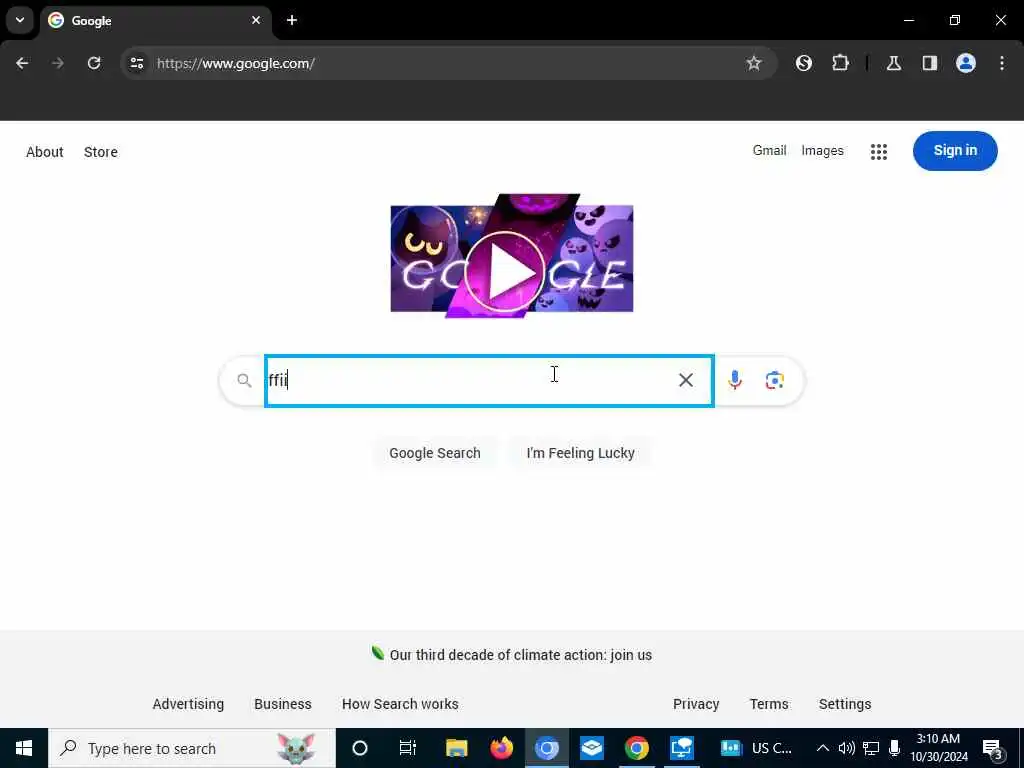Sign in to Google account
Screen dimensions: 1024x768
click(x=955, y=151)
